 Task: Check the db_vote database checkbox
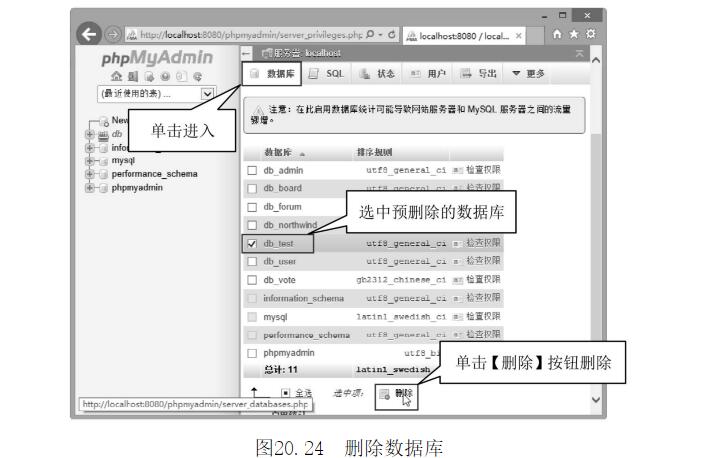pos(252,279)
